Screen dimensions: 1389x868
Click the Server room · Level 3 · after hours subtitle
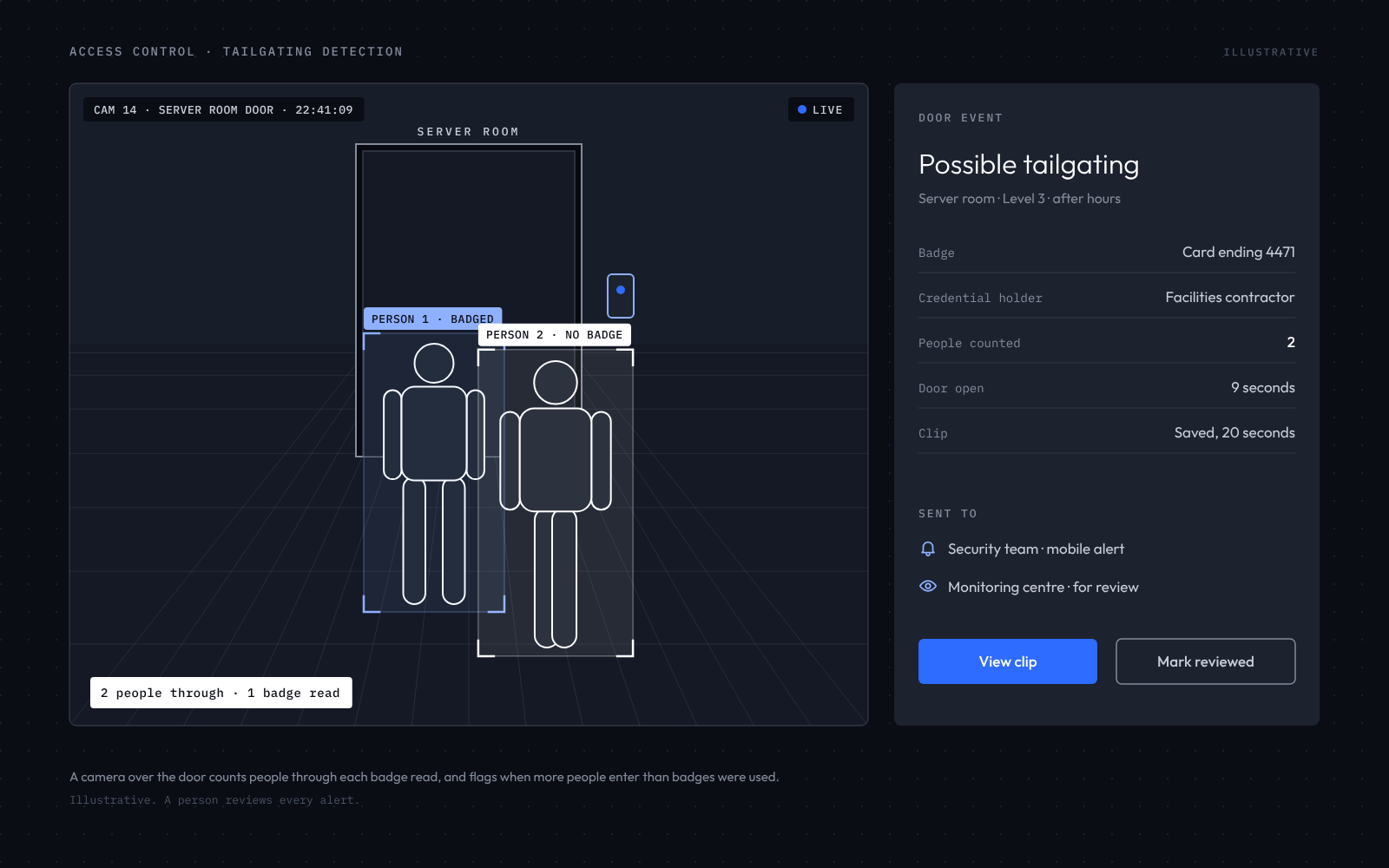pos(1019,199)
